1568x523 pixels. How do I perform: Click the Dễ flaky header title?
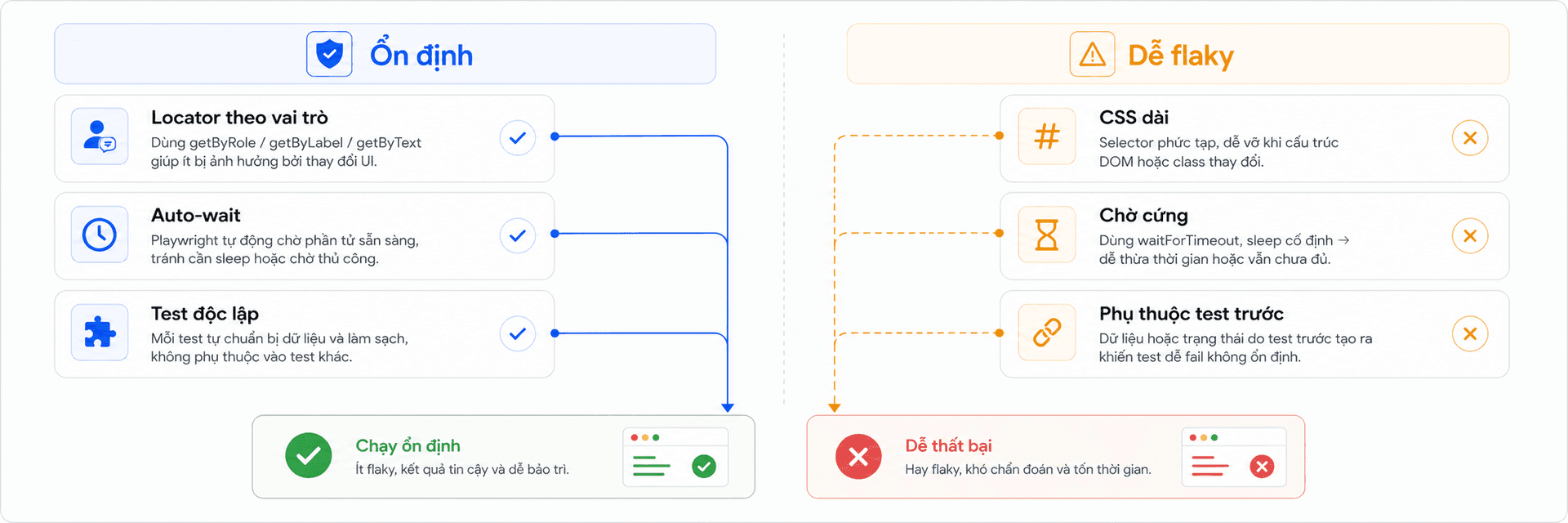point(1181,56)
